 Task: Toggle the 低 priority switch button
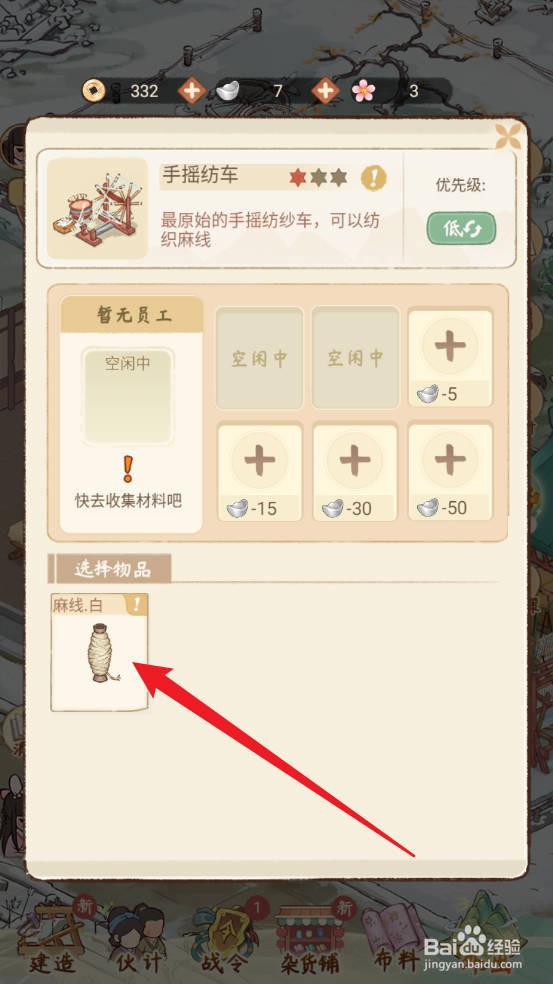tap(461, 228)
